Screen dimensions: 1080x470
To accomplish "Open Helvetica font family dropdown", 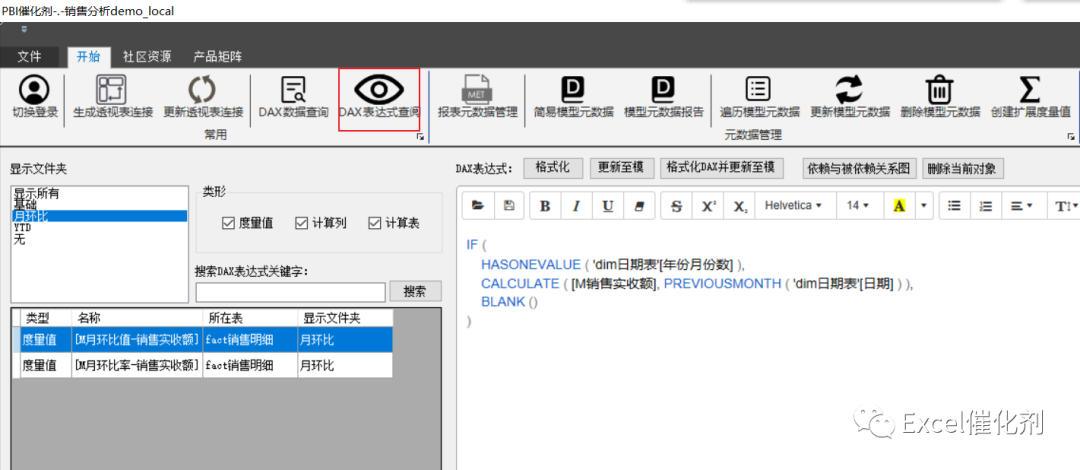I will coord(793,205).
